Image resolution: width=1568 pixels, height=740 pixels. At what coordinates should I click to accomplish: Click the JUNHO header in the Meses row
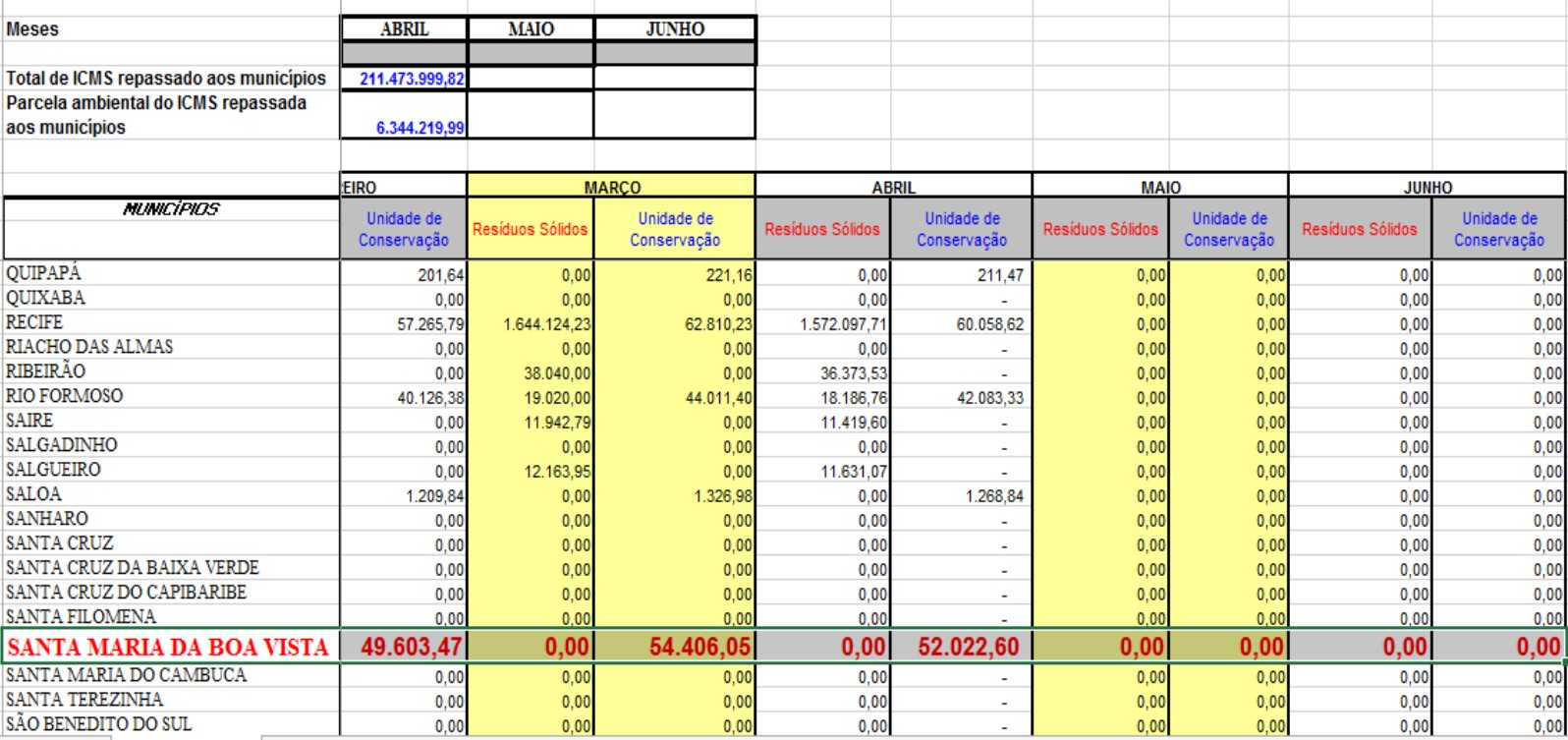675,29
